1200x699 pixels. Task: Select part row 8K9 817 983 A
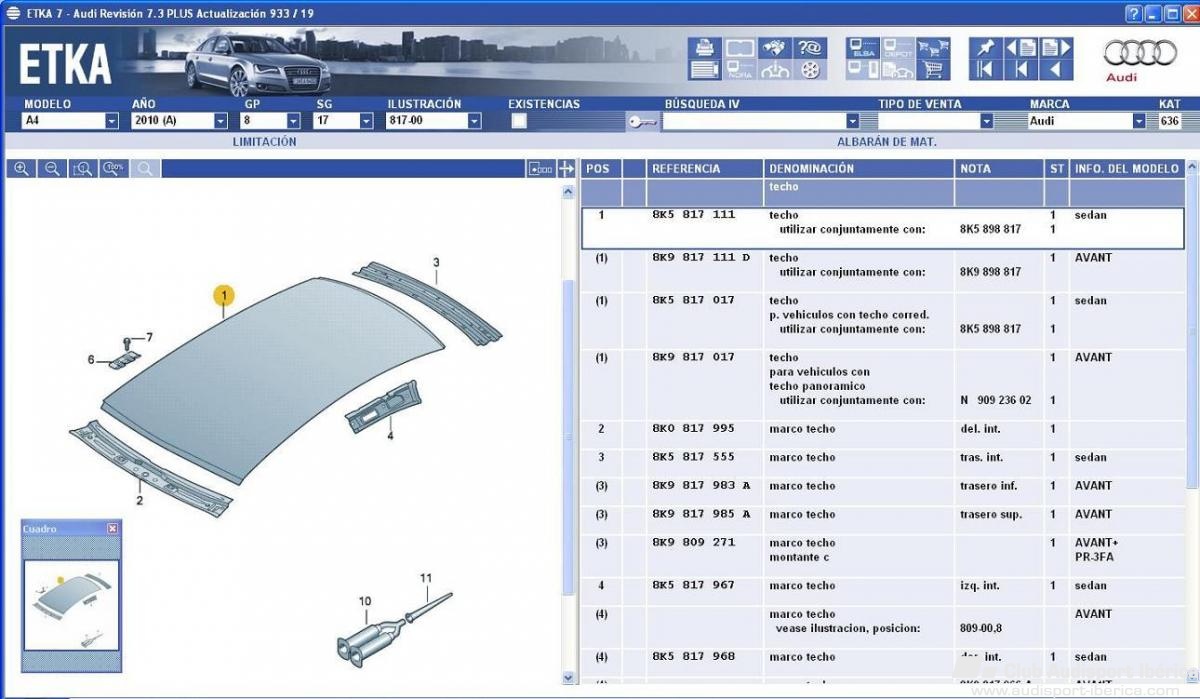click(x=883, y=492)
